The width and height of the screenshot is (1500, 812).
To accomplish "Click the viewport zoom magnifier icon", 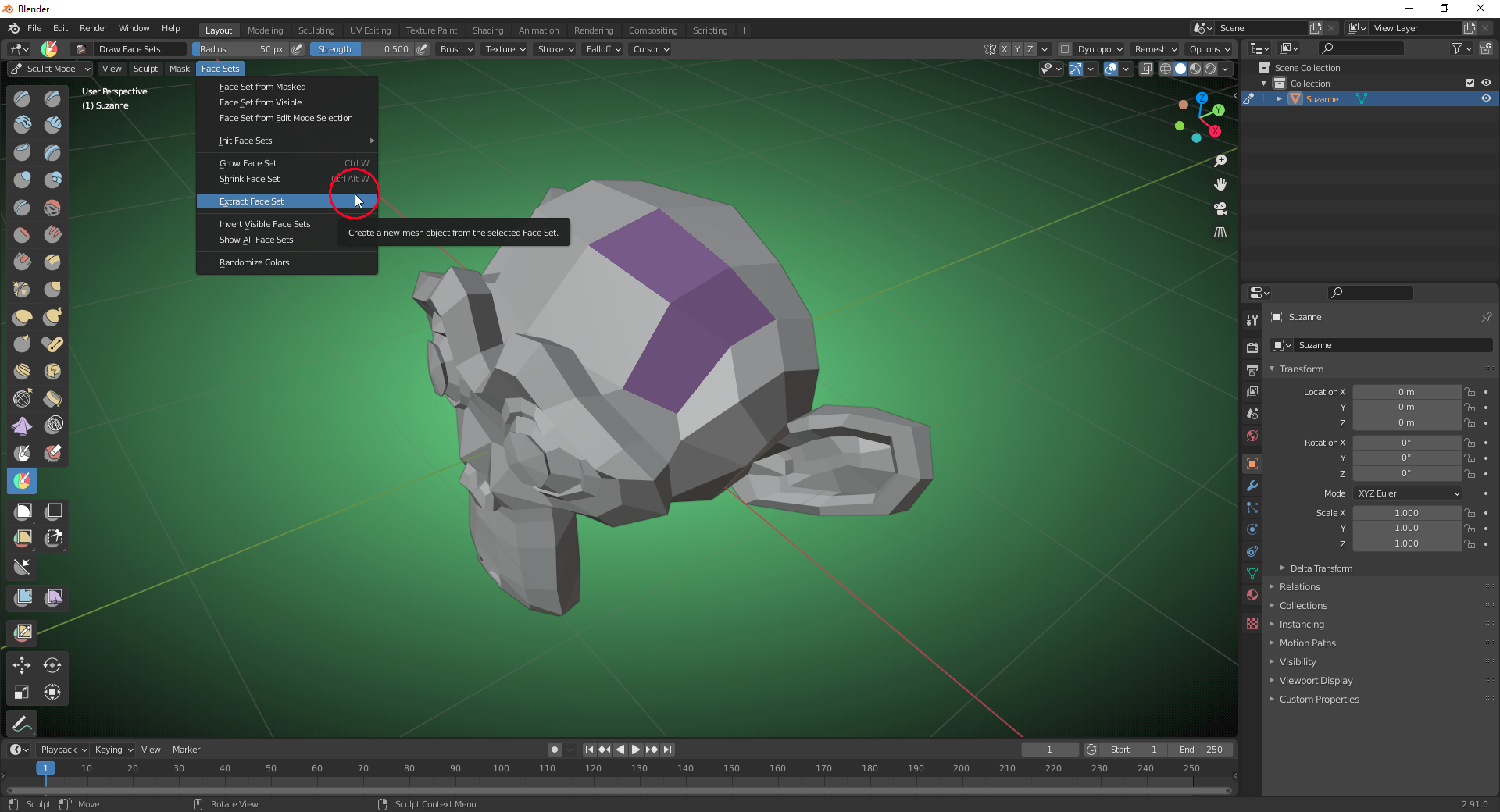I will pos(1220,161).
